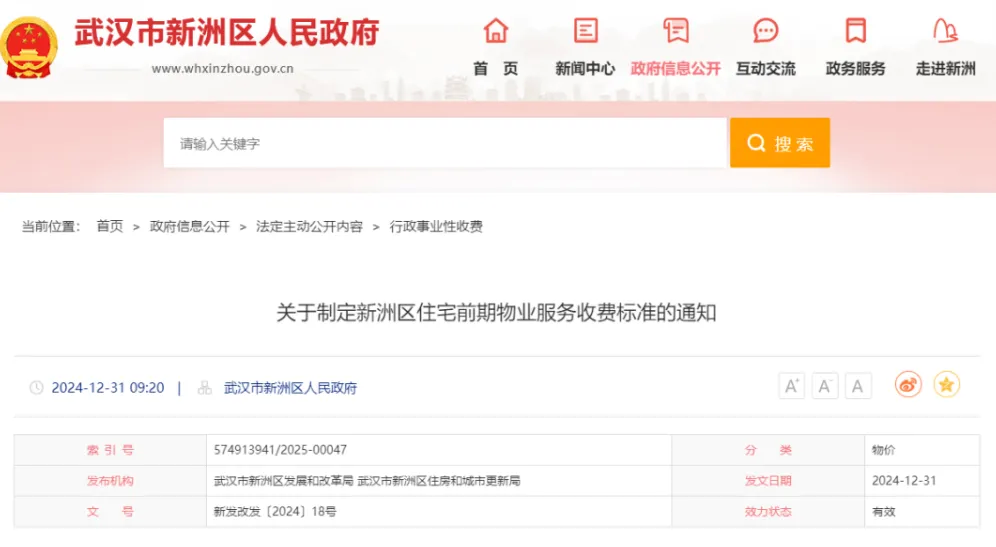Click the national emblem logo

point(30,47)
